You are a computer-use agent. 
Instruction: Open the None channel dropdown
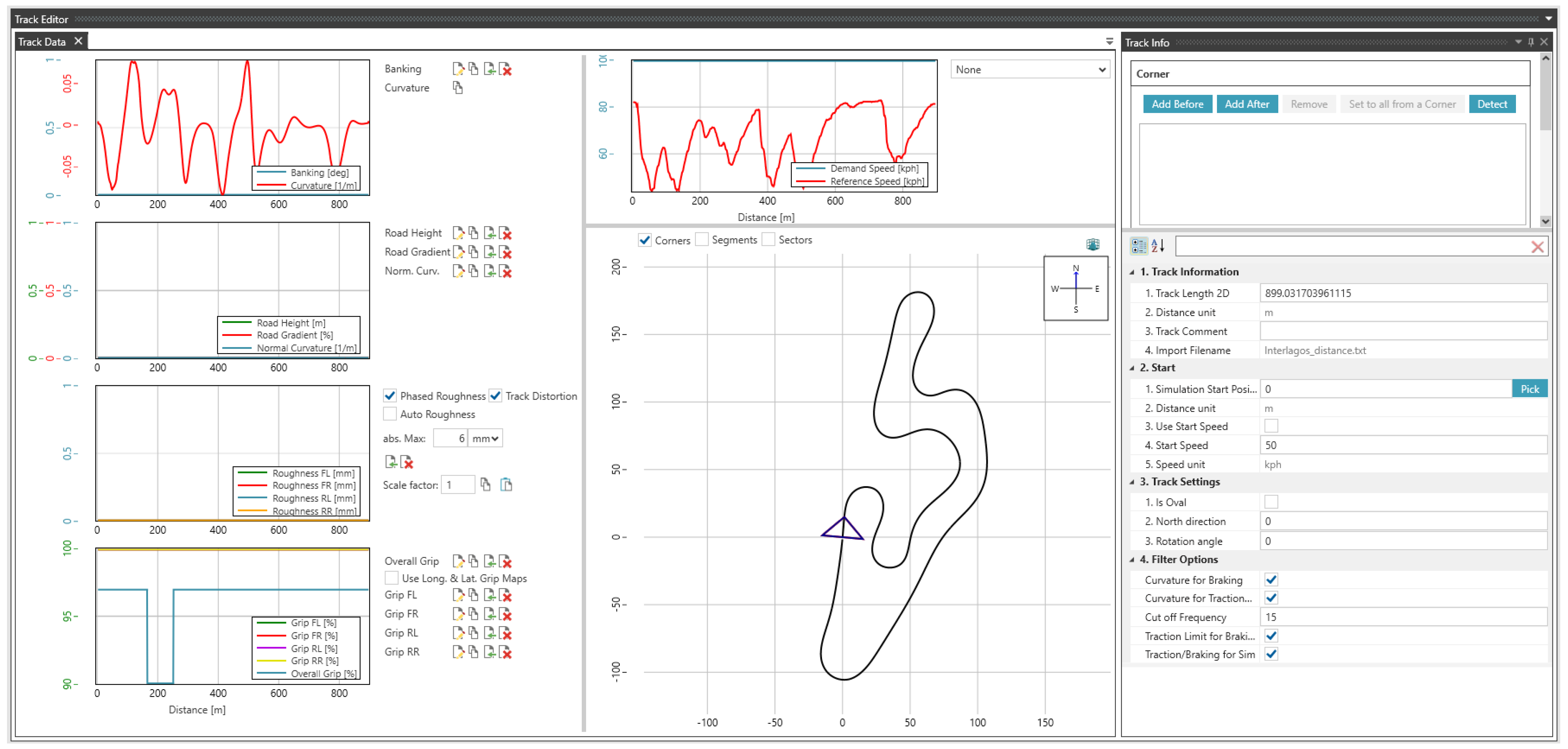tap(1030, 69)
